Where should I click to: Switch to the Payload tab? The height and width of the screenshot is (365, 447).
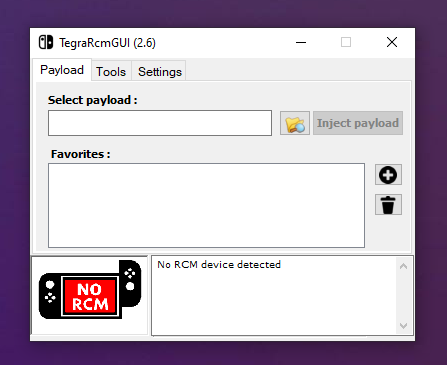coord(62,70)
